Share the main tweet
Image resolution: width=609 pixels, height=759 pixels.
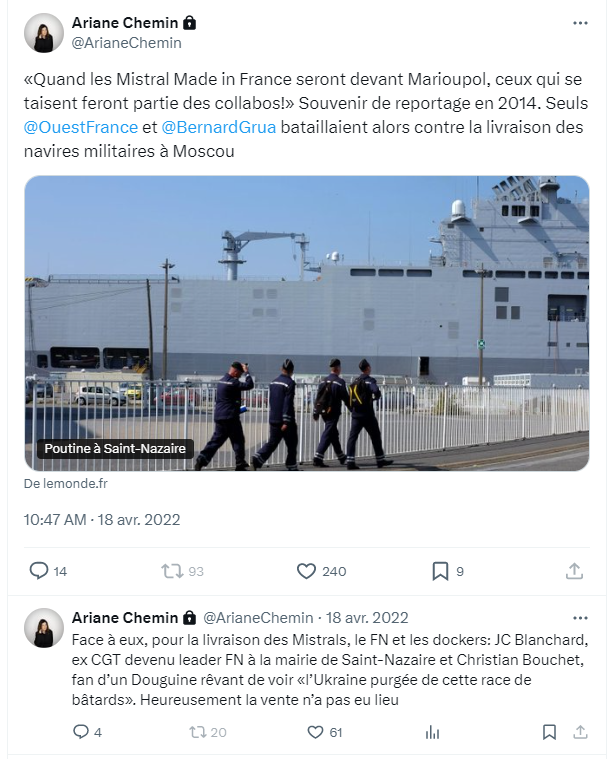574,571
